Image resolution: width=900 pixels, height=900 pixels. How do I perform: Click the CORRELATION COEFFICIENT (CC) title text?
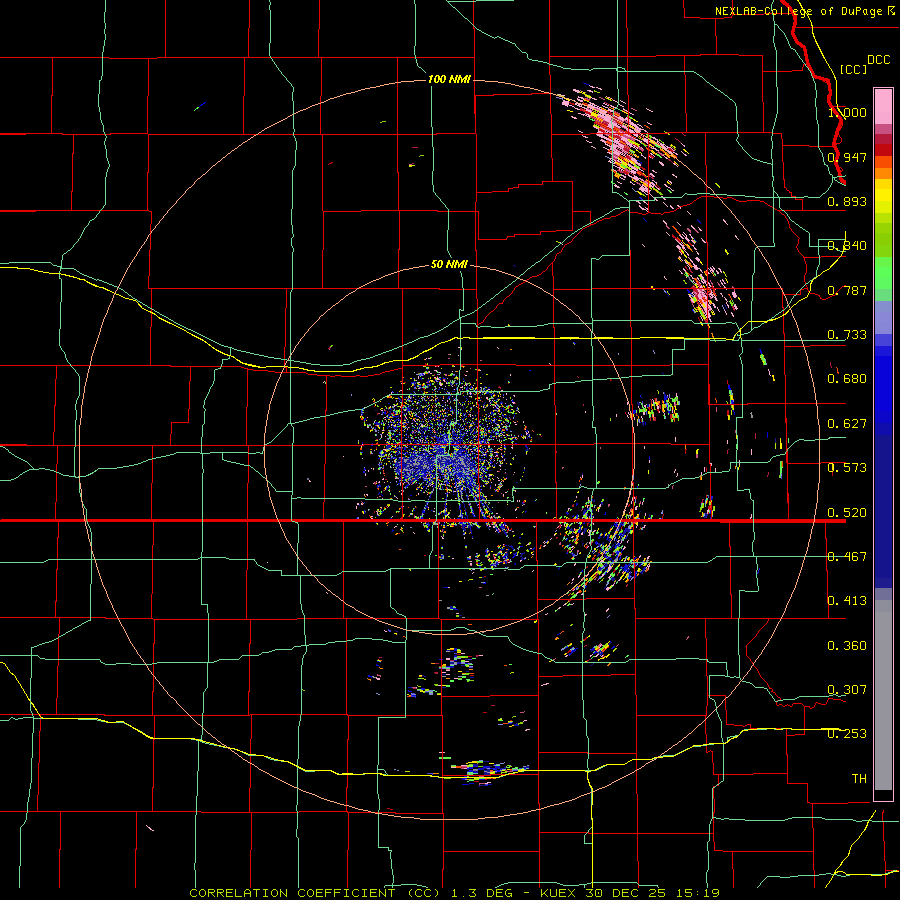click(x=315, y=893)
